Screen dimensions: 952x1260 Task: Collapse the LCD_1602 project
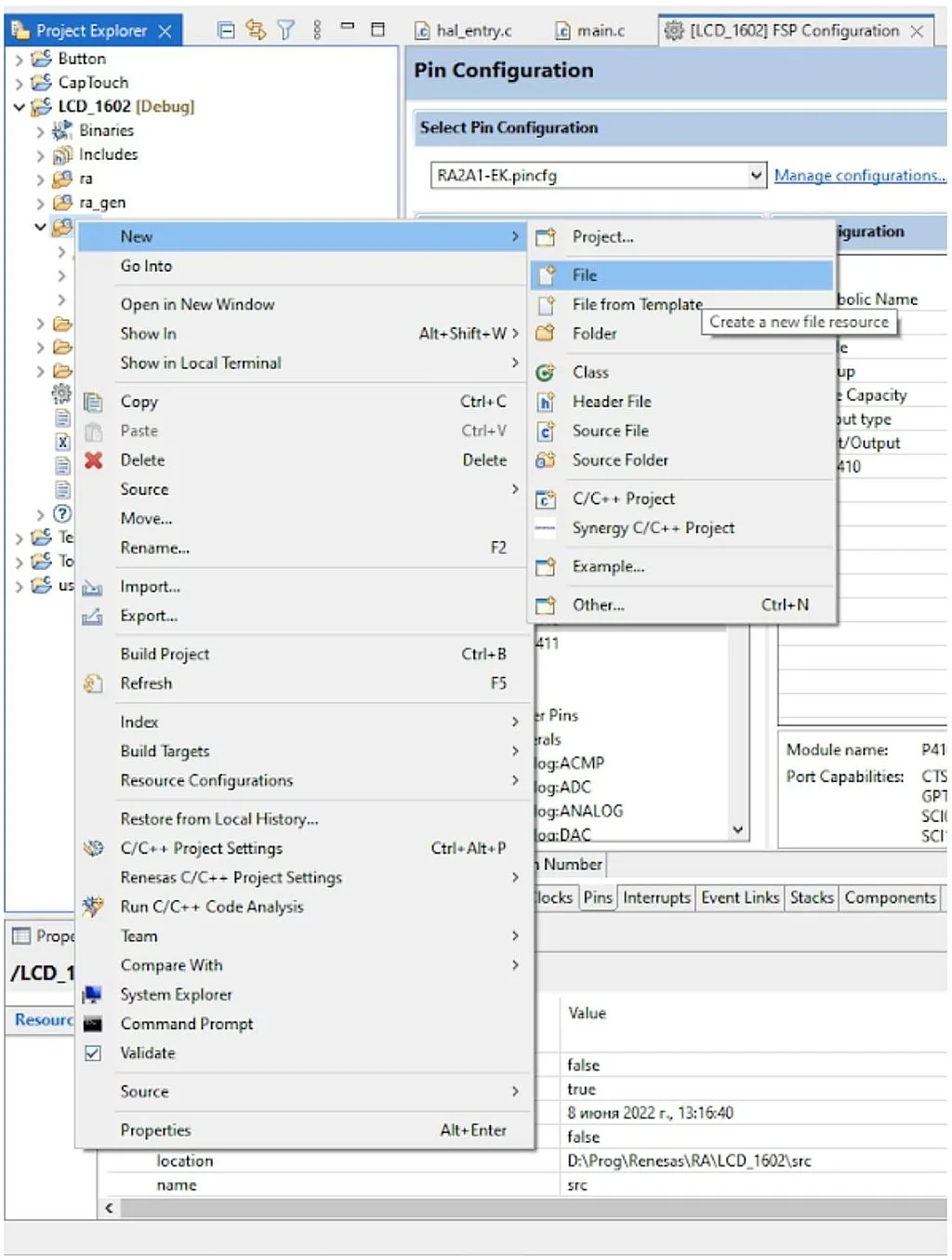(x=20, y=106)
